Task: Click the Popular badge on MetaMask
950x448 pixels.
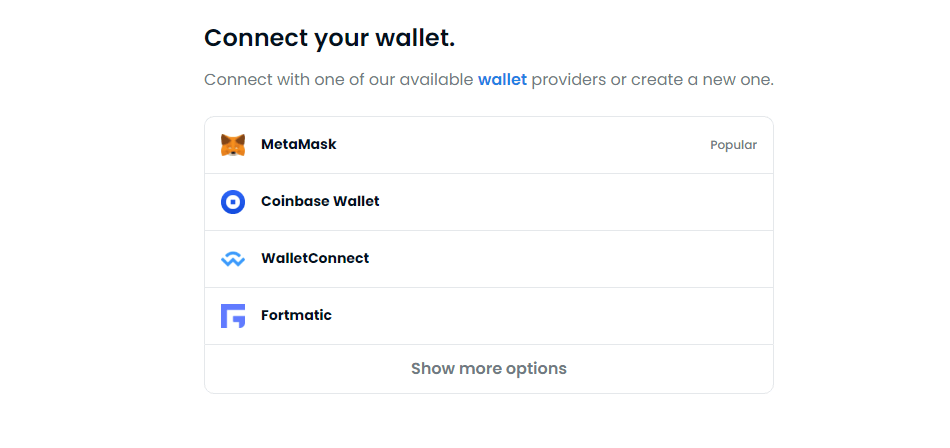Action: click(733, 145)
